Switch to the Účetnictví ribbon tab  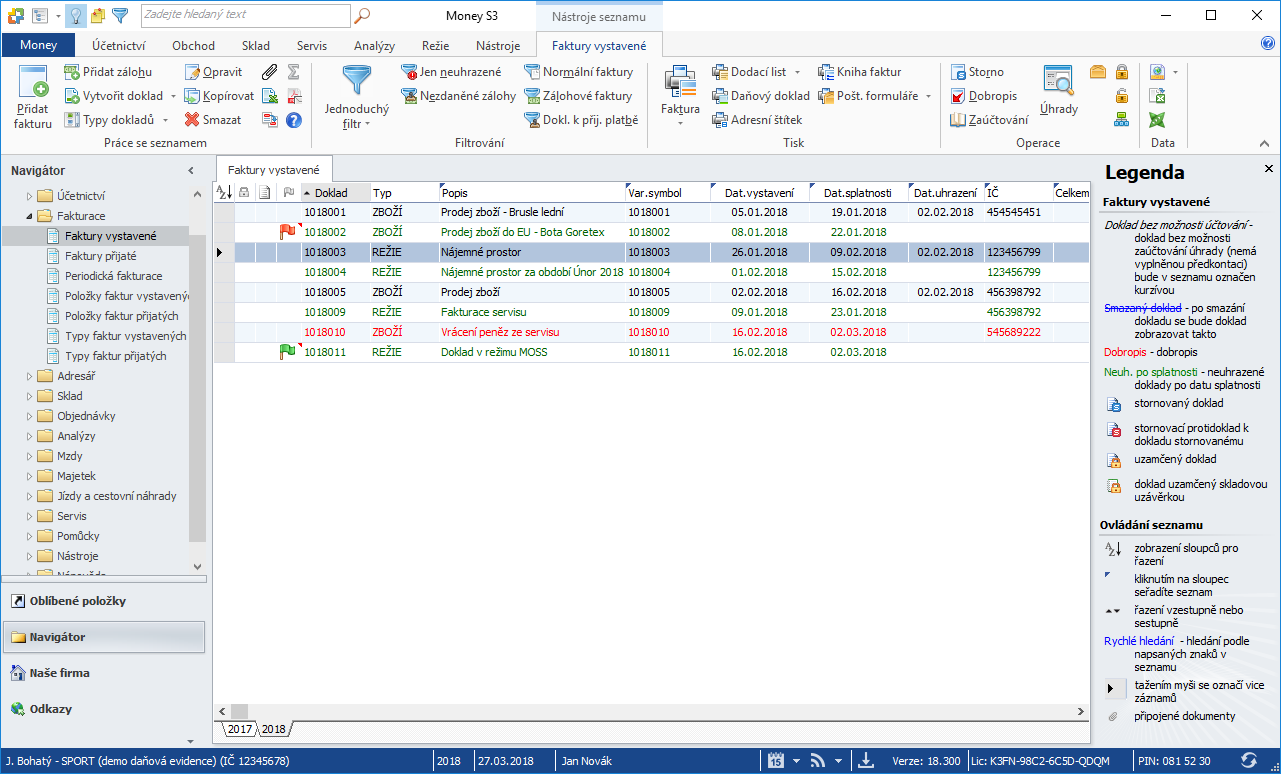point(118,46)
